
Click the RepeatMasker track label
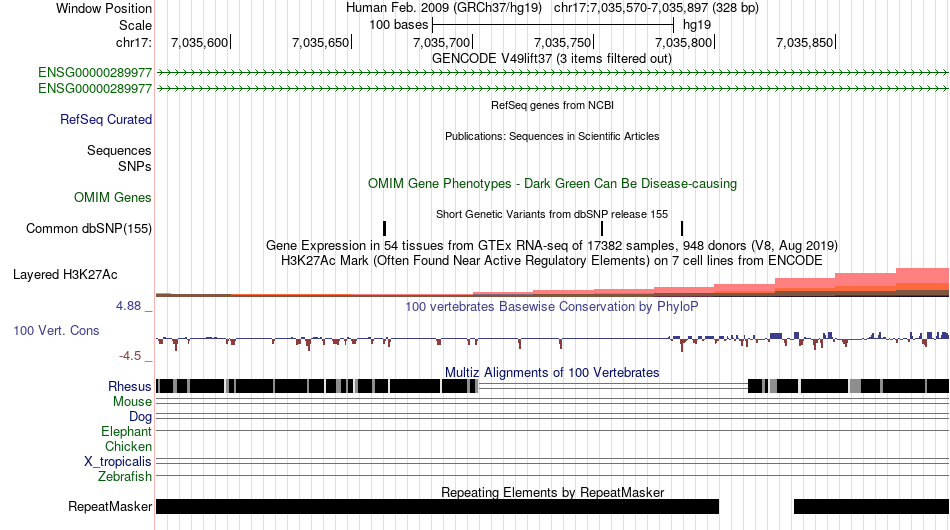pos(110,506)
